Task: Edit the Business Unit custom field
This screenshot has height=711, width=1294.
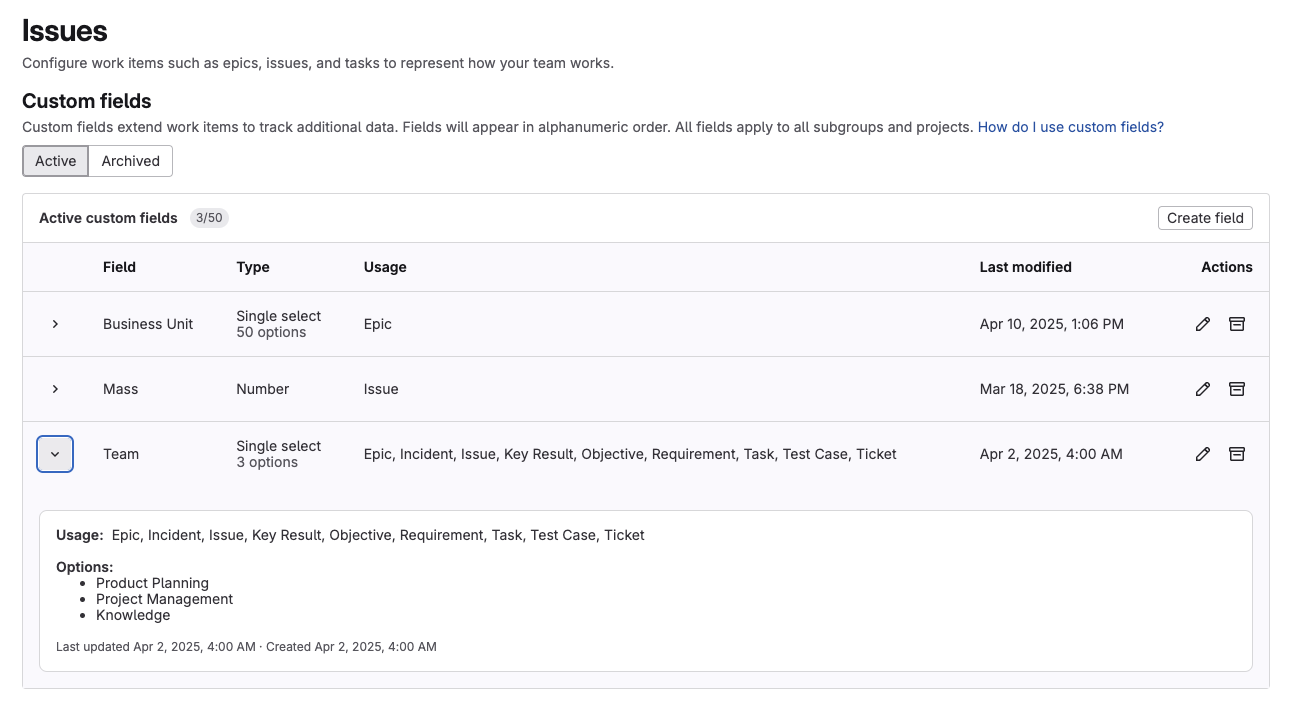Action: (x=1203, y=324)
